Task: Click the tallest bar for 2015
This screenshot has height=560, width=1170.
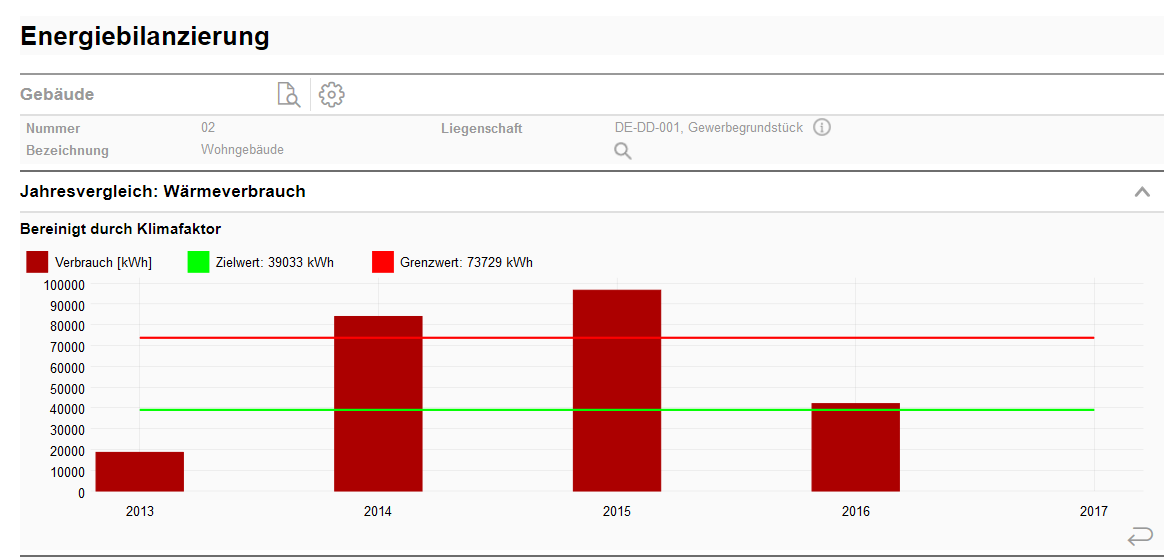Action: 617,391
